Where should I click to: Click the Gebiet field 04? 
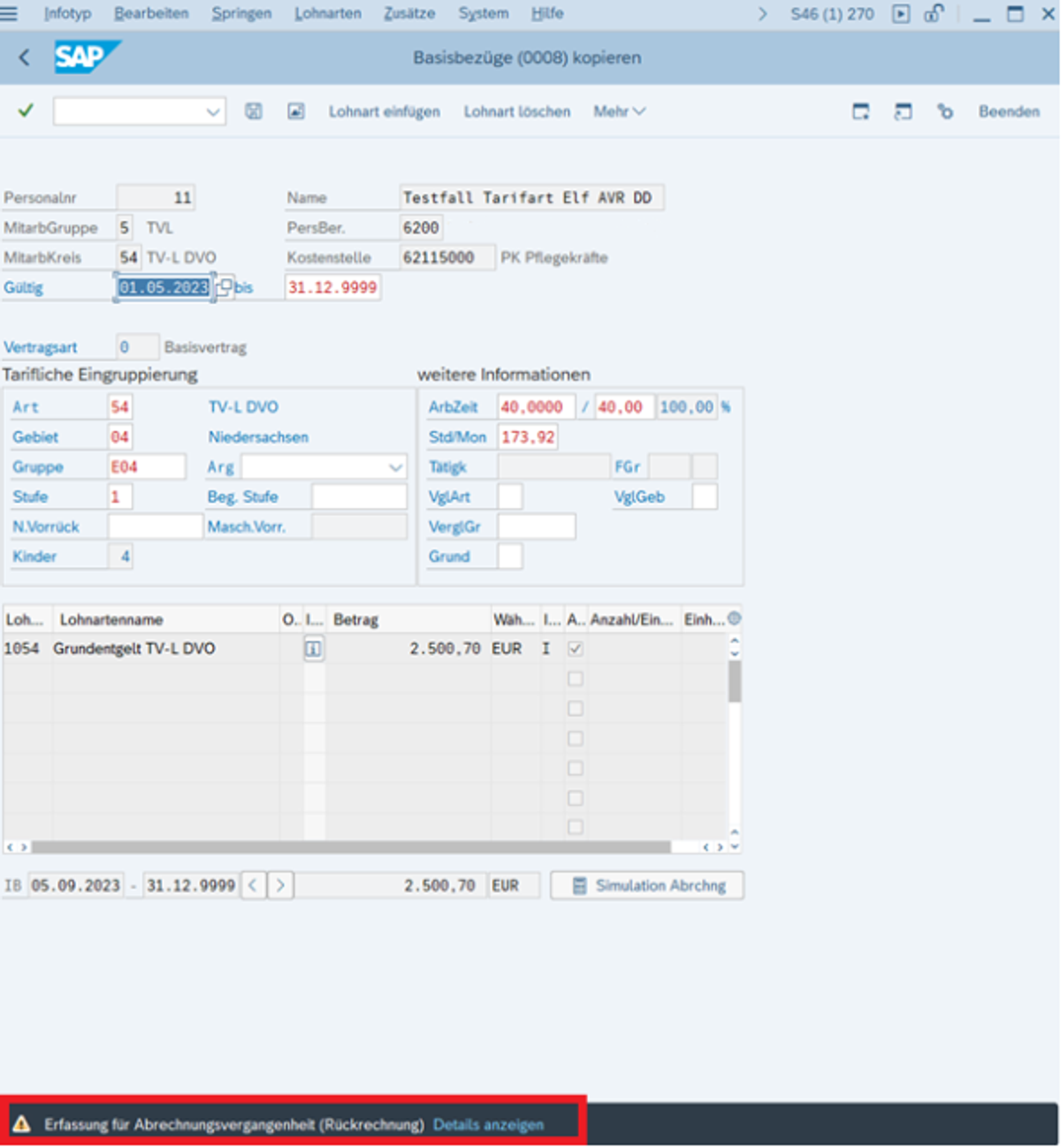pos(120,437)
